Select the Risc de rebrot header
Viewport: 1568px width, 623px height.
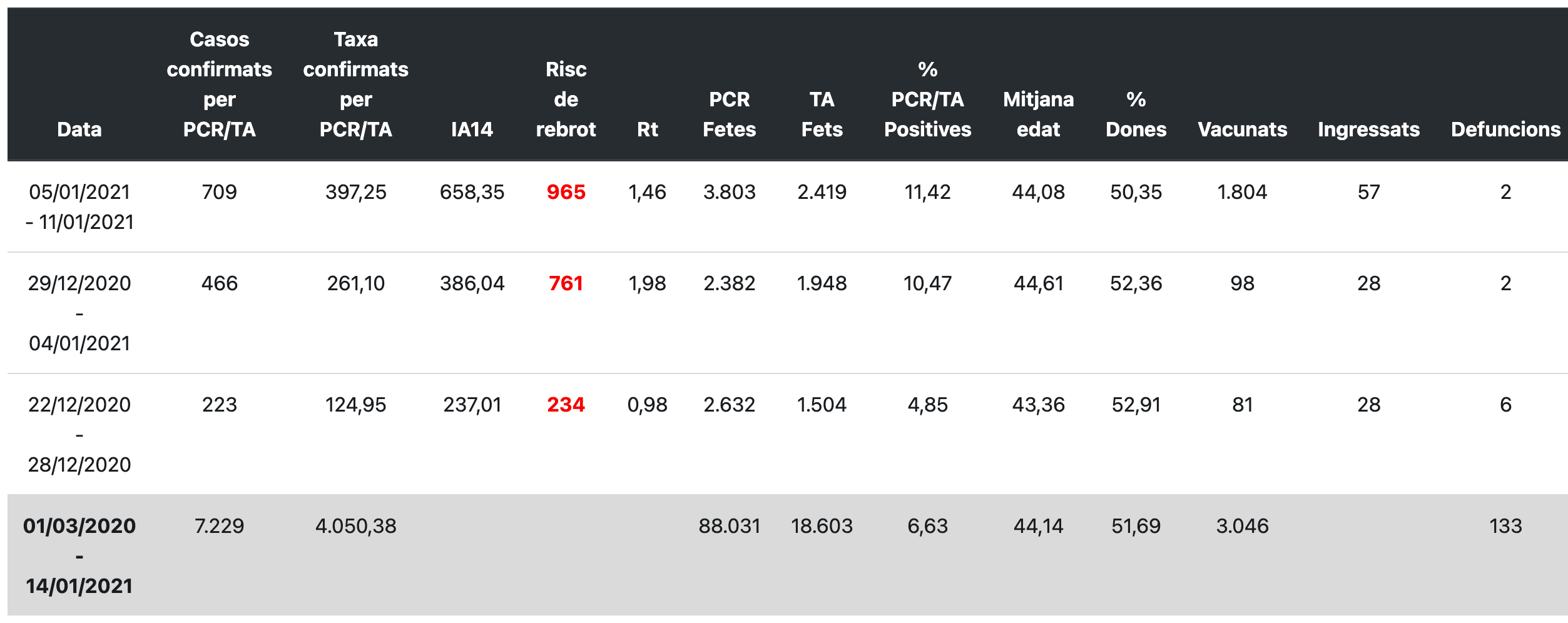[566, 99]
